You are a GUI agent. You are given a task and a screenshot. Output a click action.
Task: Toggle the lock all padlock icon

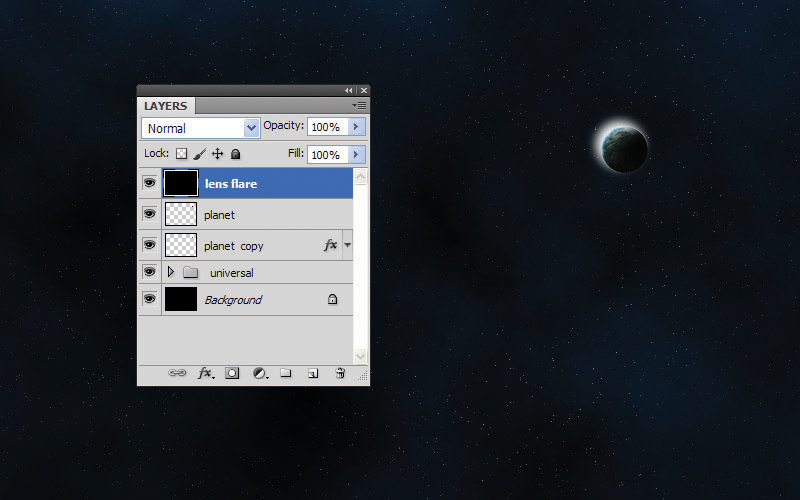tap(235, 154)
